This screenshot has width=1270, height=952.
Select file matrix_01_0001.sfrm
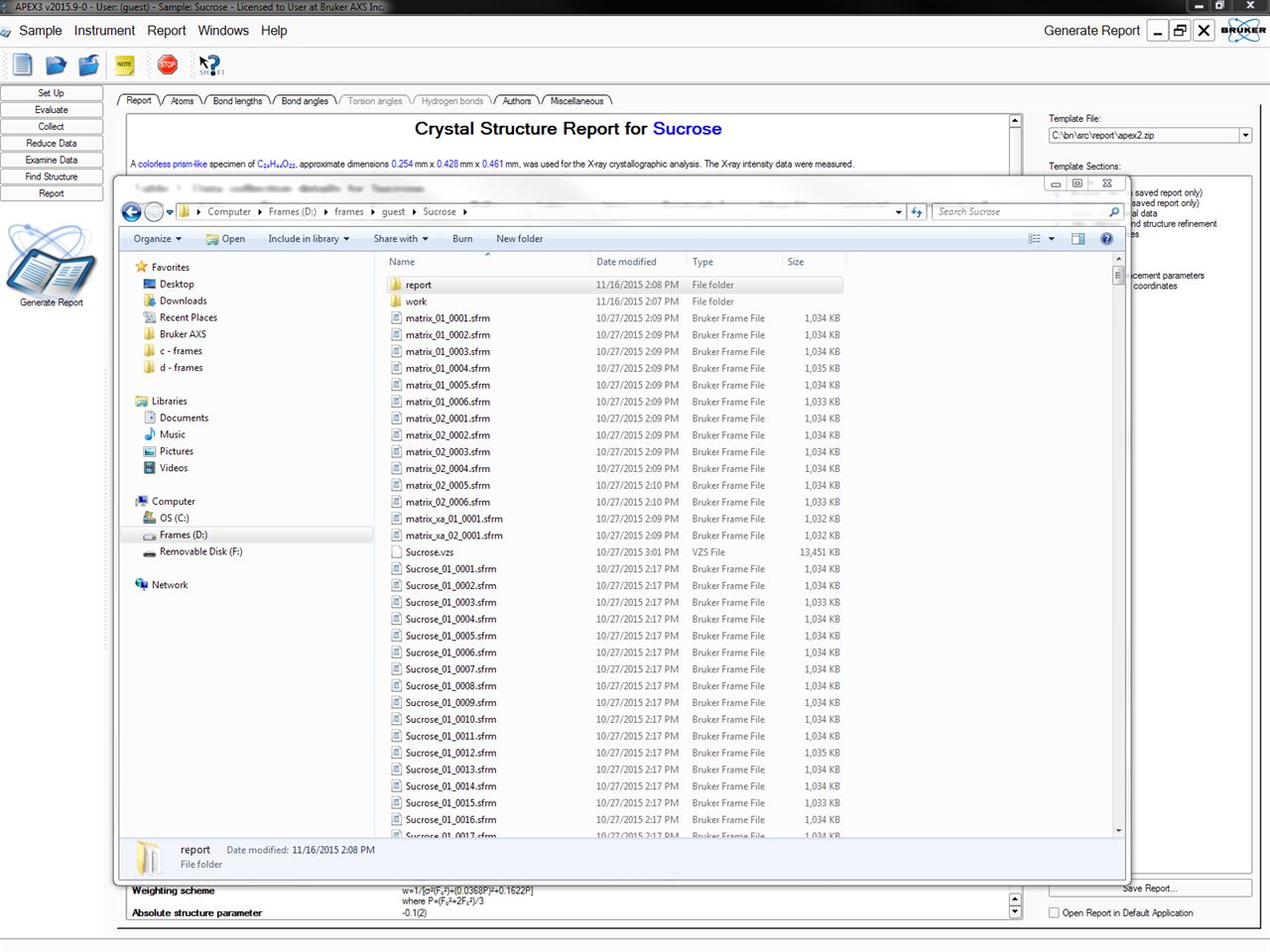click(447, 318)
